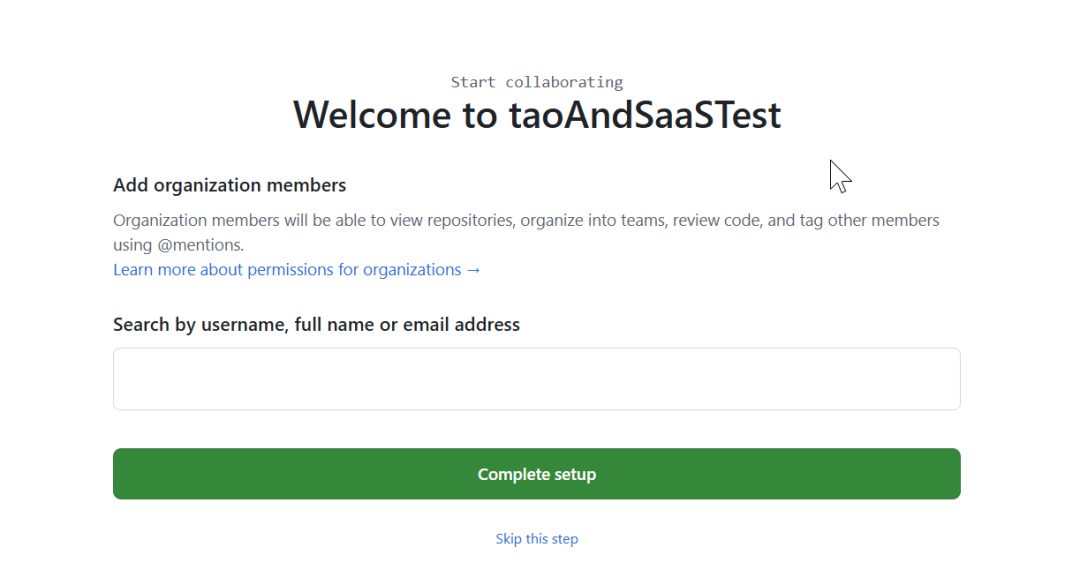Image resolution: width=1080 pixels, height=585 pixels.
Task: Click the green Complete setup button
Action: [x=536, y=474]
